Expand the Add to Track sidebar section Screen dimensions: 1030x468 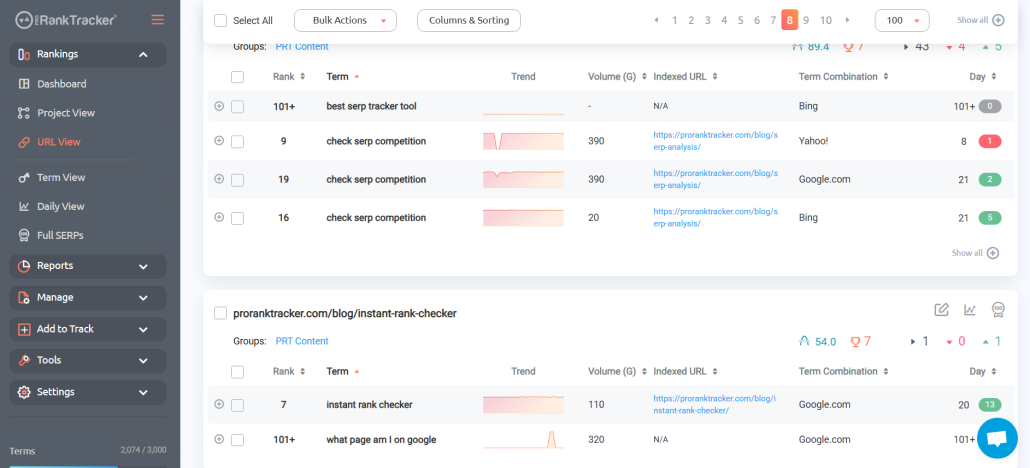(88, 329)
